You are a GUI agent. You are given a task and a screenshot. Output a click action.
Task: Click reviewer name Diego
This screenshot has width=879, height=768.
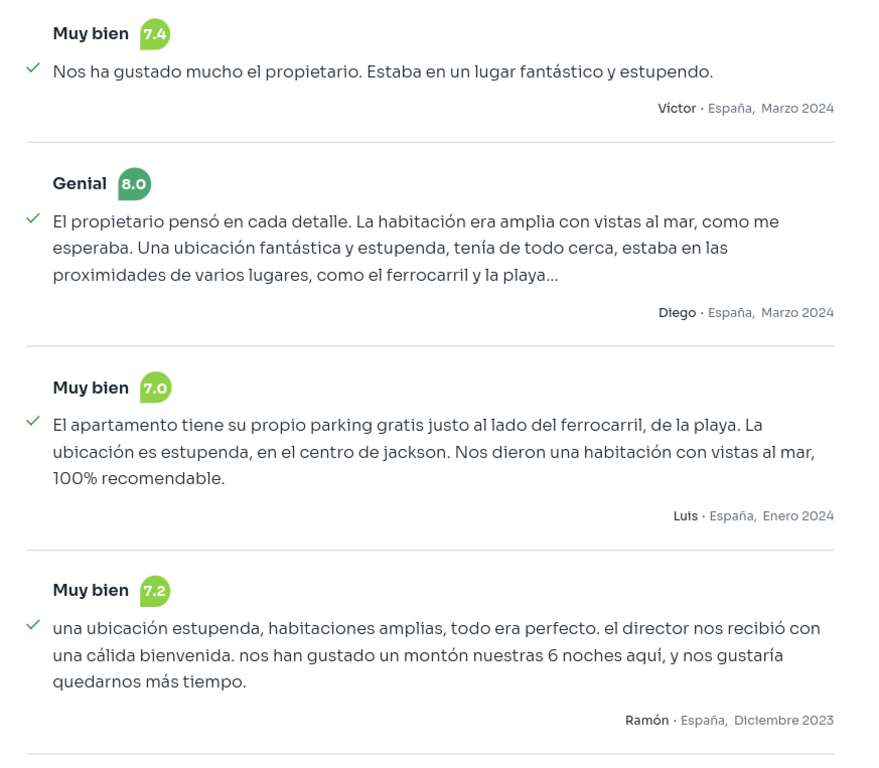tap(677, 313)
